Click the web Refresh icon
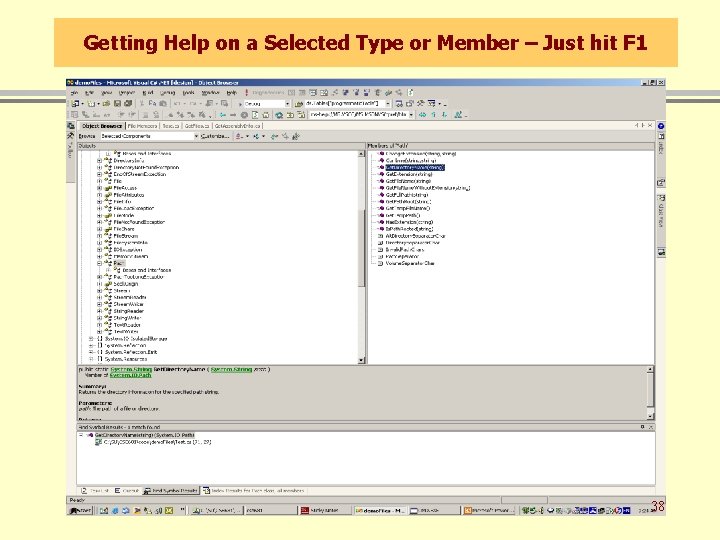This screenshot has width=720, height=540. pyautogui.click(x=255, y=115)
